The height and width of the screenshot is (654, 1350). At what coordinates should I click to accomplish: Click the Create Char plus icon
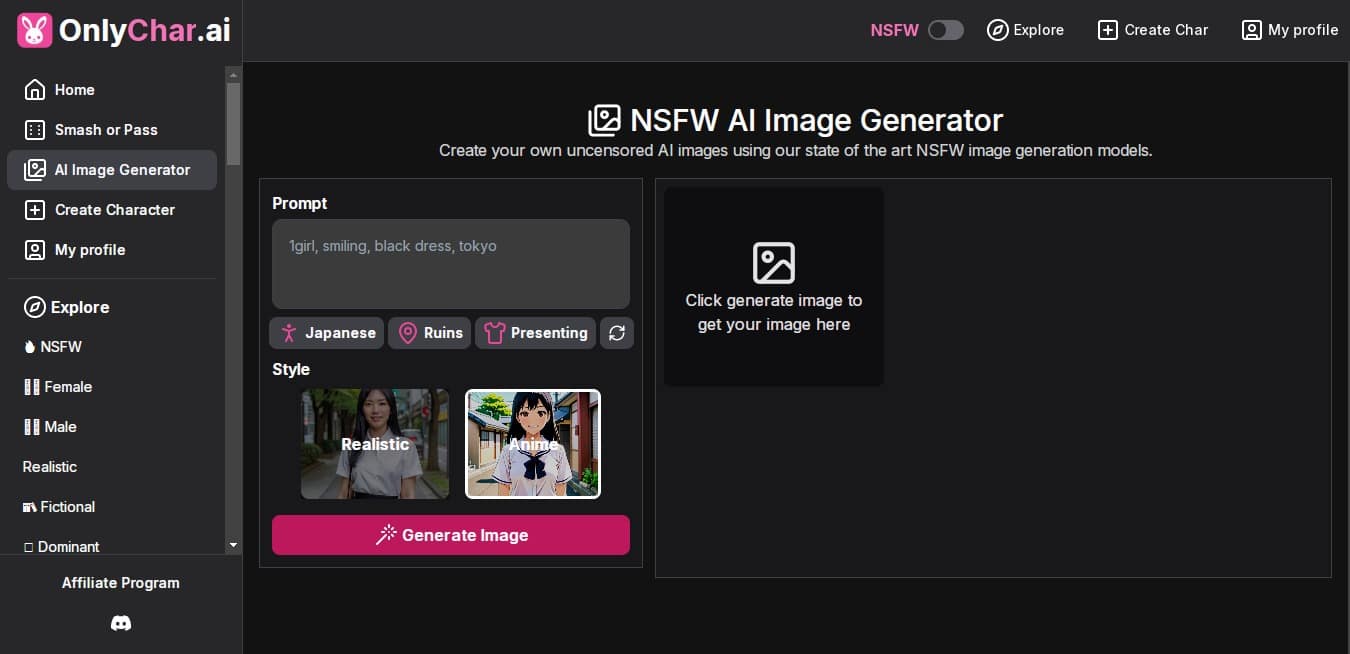coord(1108,30)
